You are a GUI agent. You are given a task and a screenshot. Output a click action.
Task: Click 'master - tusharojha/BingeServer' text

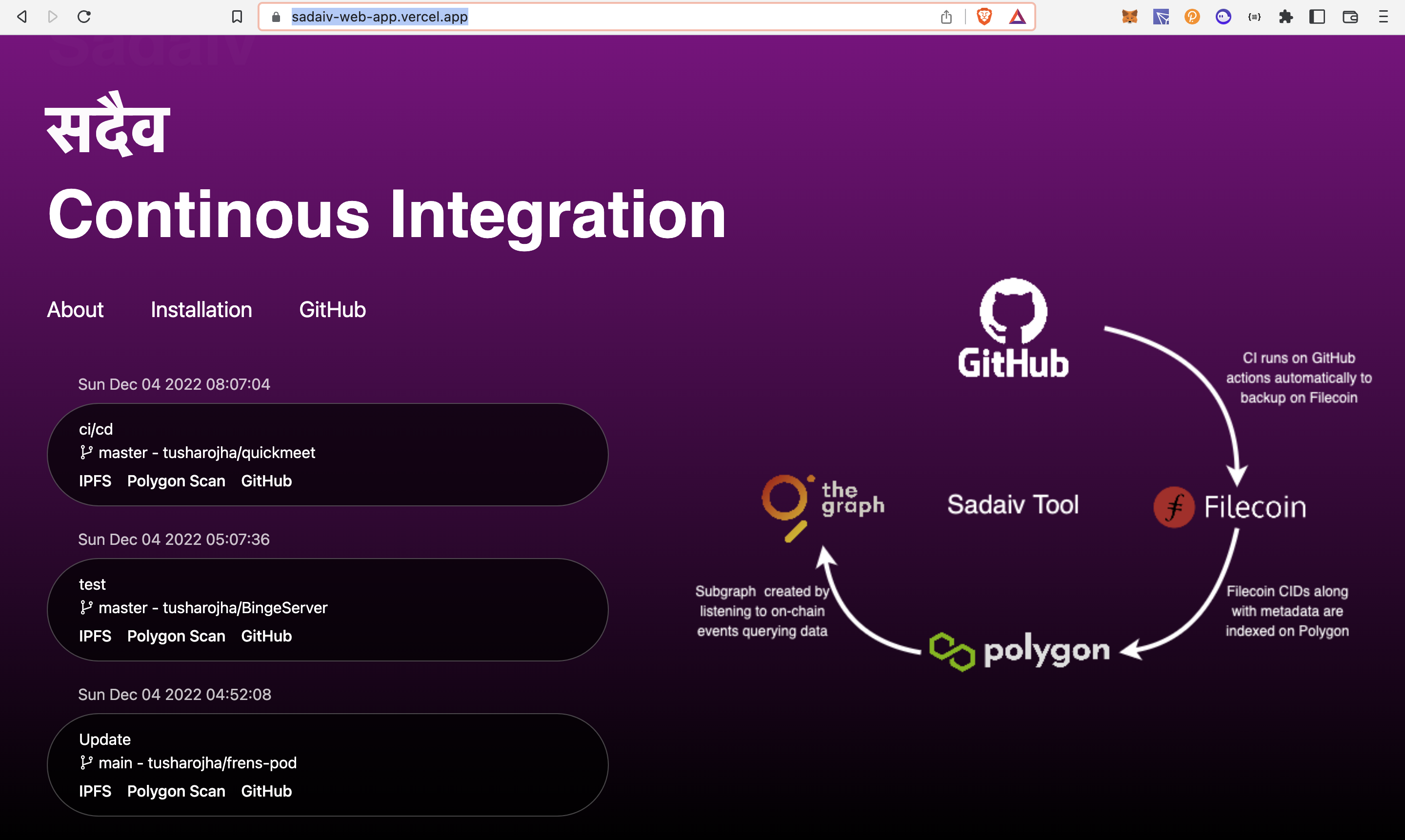coord(213,608)
